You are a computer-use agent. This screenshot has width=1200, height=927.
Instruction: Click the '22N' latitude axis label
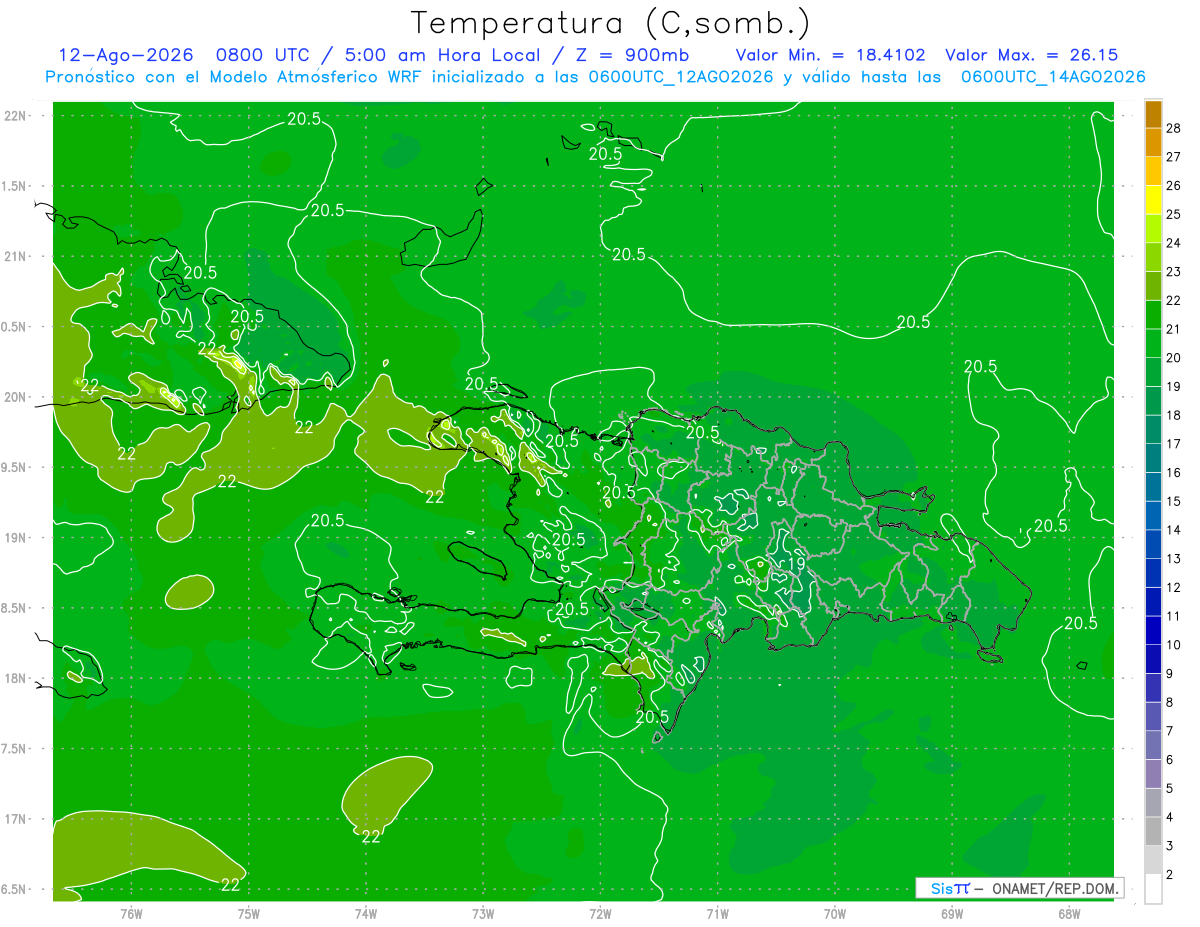pos(15,115)
